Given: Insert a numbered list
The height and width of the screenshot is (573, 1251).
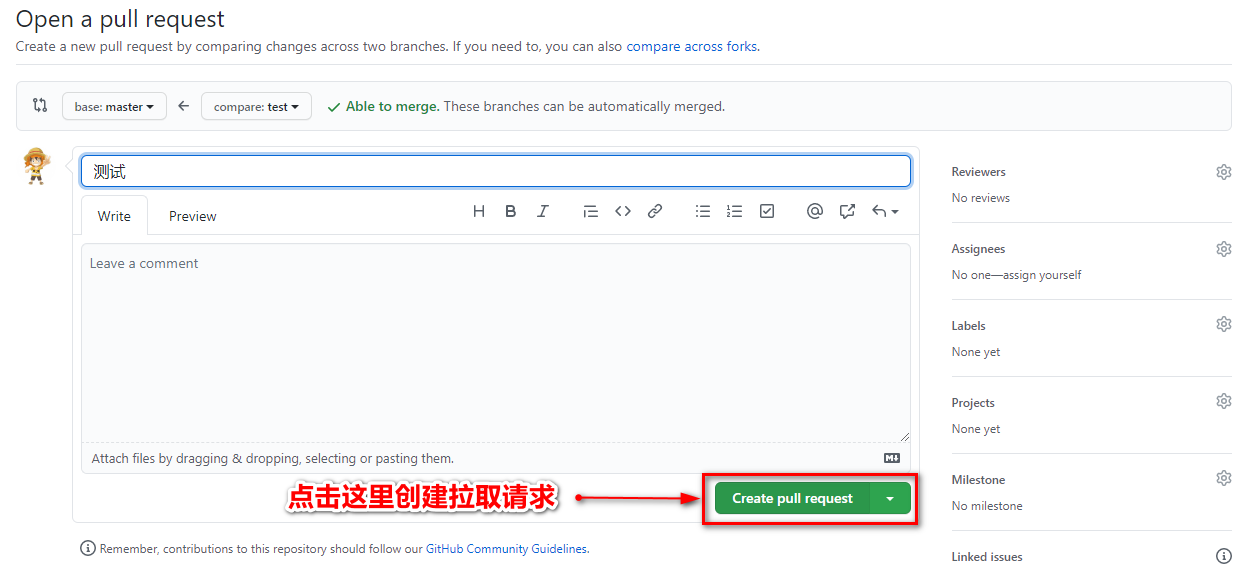Looking at the screenshot, I should pos(735,211).
